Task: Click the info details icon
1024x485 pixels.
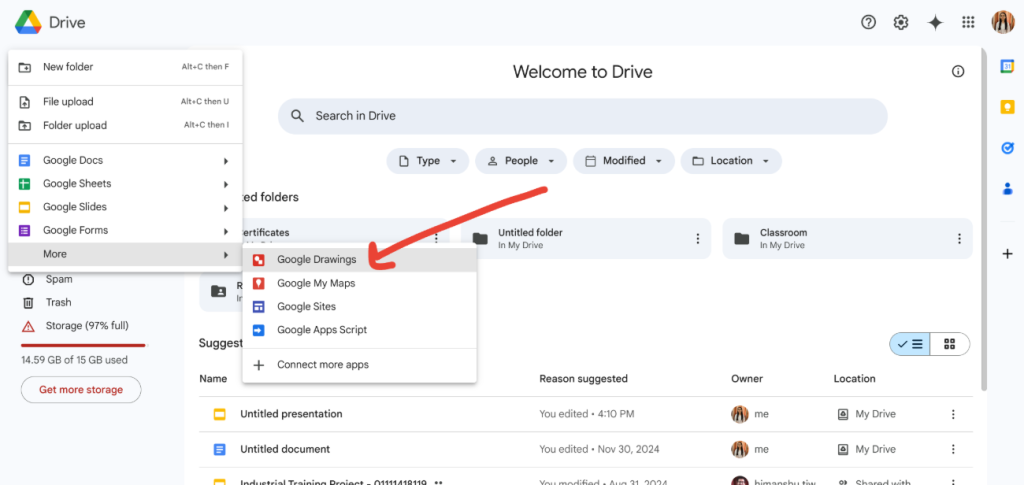Action: tap(958, 71)
